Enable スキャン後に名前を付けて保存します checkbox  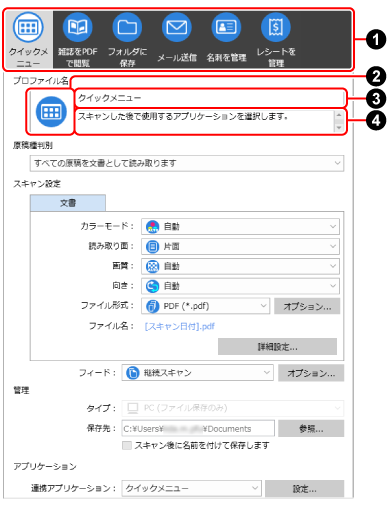tap(127, 445)
